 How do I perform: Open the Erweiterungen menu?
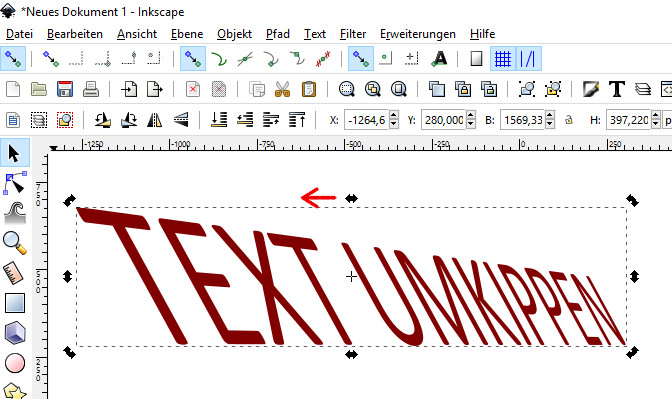[417, 34]
